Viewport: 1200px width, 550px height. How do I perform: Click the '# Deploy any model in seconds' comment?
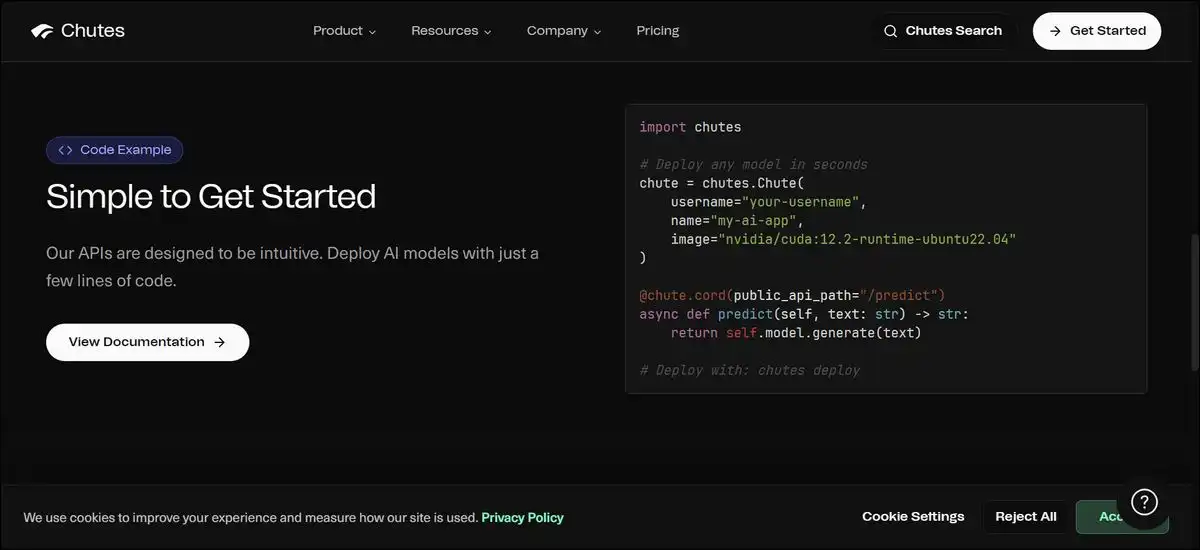(x=753, y=164)
